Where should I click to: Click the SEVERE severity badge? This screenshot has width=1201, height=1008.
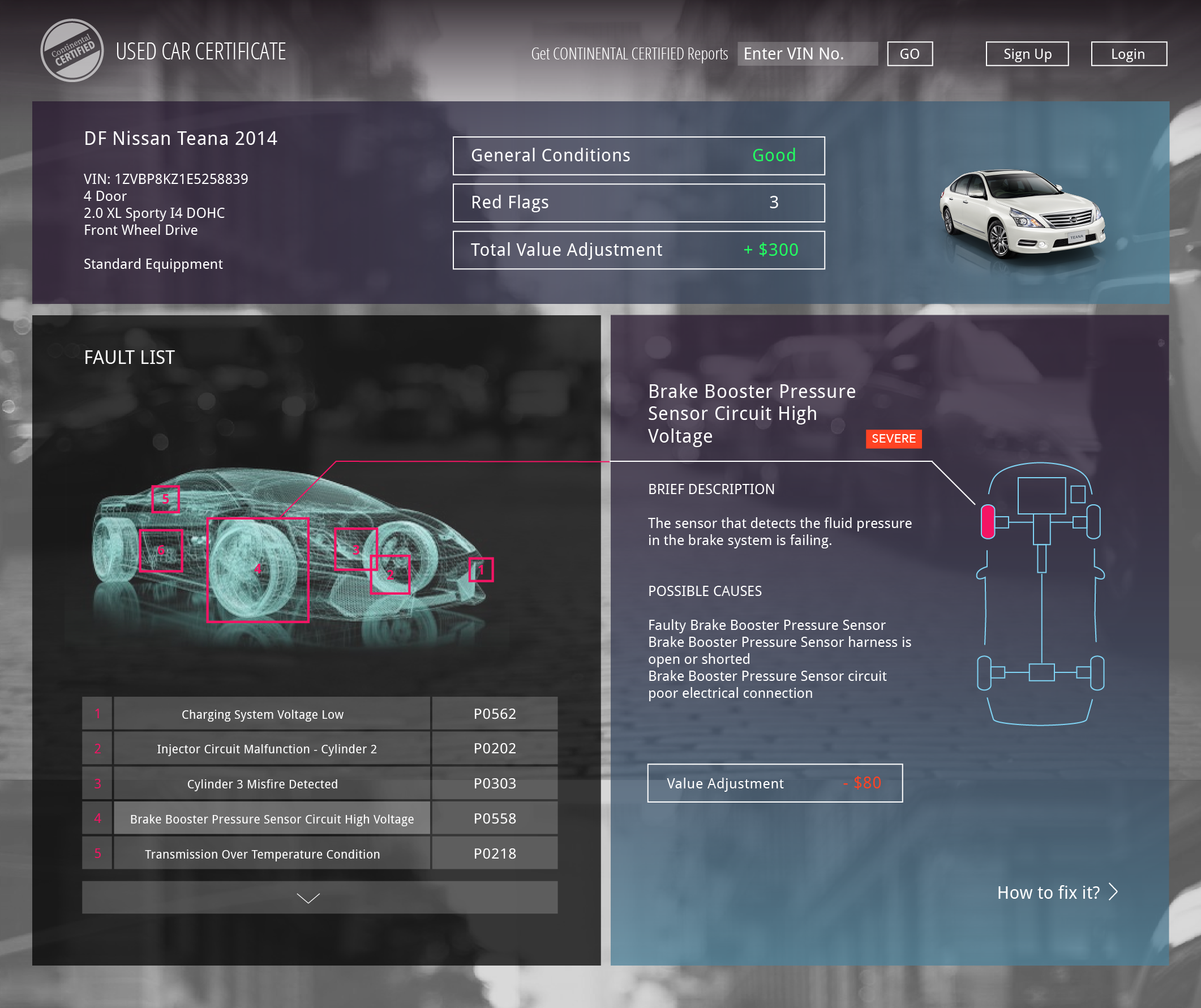893,439
